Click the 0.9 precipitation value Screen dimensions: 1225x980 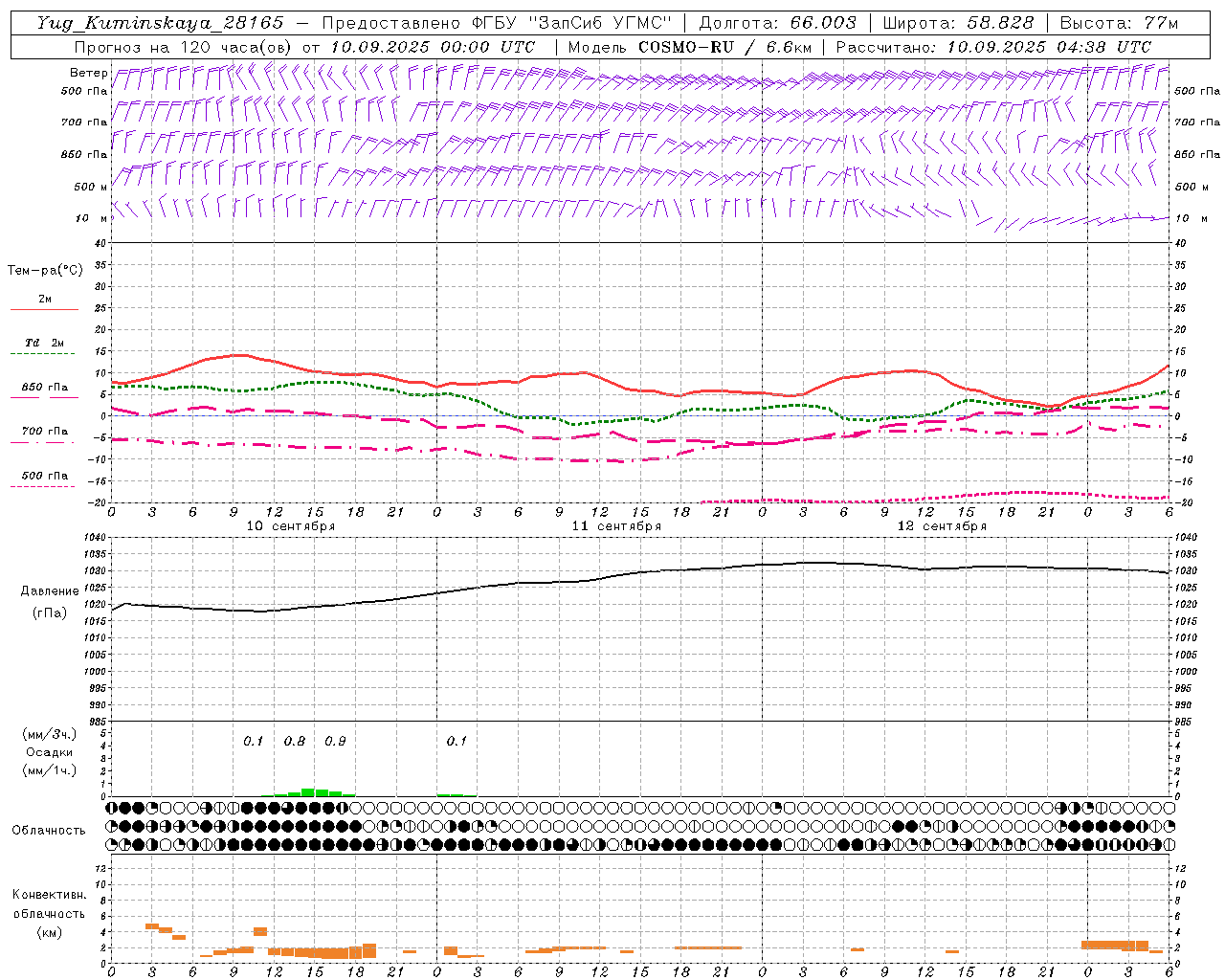[x=335, y=742]
